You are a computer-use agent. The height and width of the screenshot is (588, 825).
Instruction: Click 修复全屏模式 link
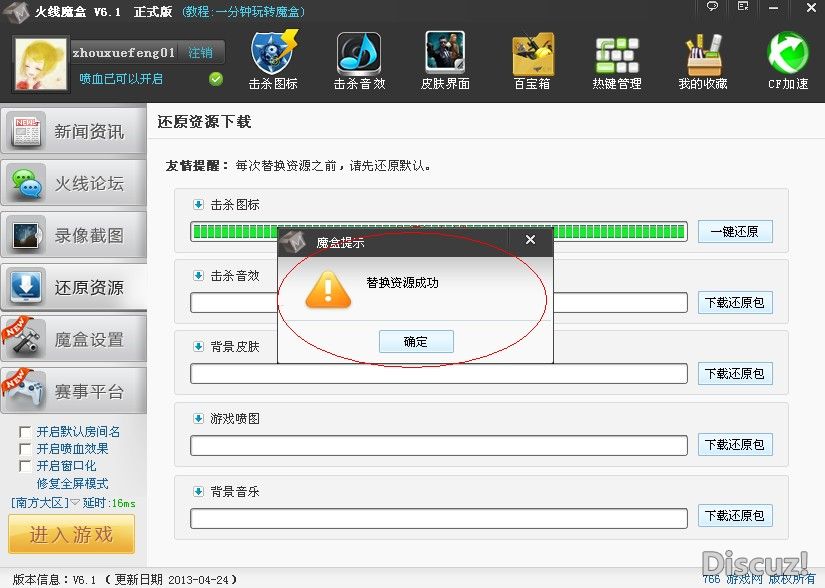click(73, 483)
